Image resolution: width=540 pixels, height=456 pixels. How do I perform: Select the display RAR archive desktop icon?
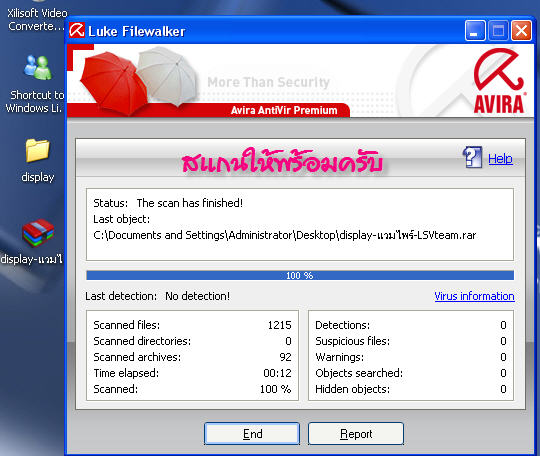pyautogui.click(x=33, y=241)
